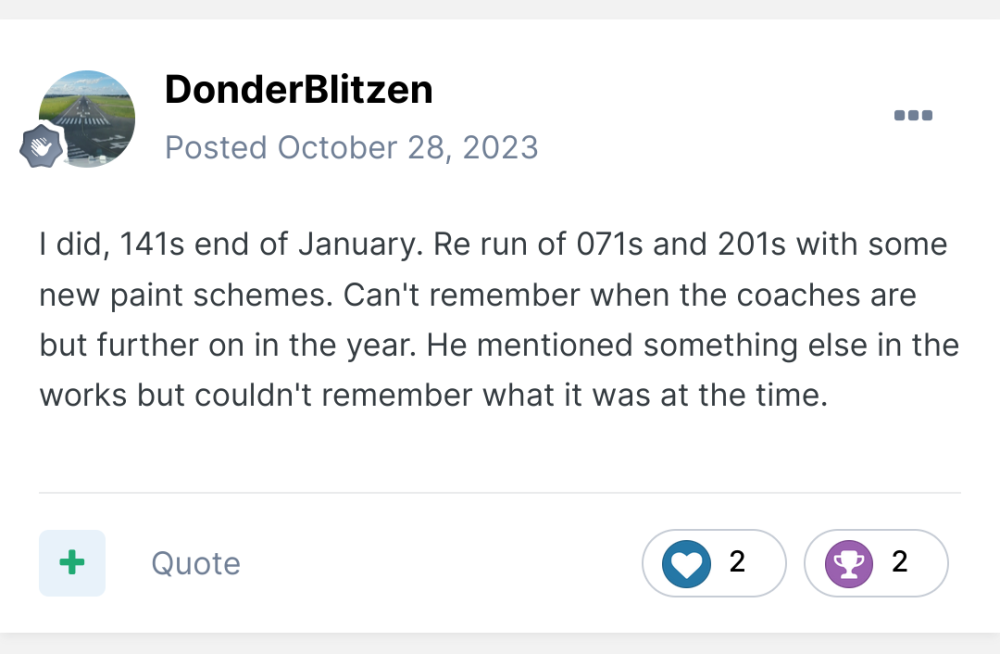Toggle the green plus multiquote button
The height and width of the screenshot is (654, 1000).
click(x=72, y=563)
